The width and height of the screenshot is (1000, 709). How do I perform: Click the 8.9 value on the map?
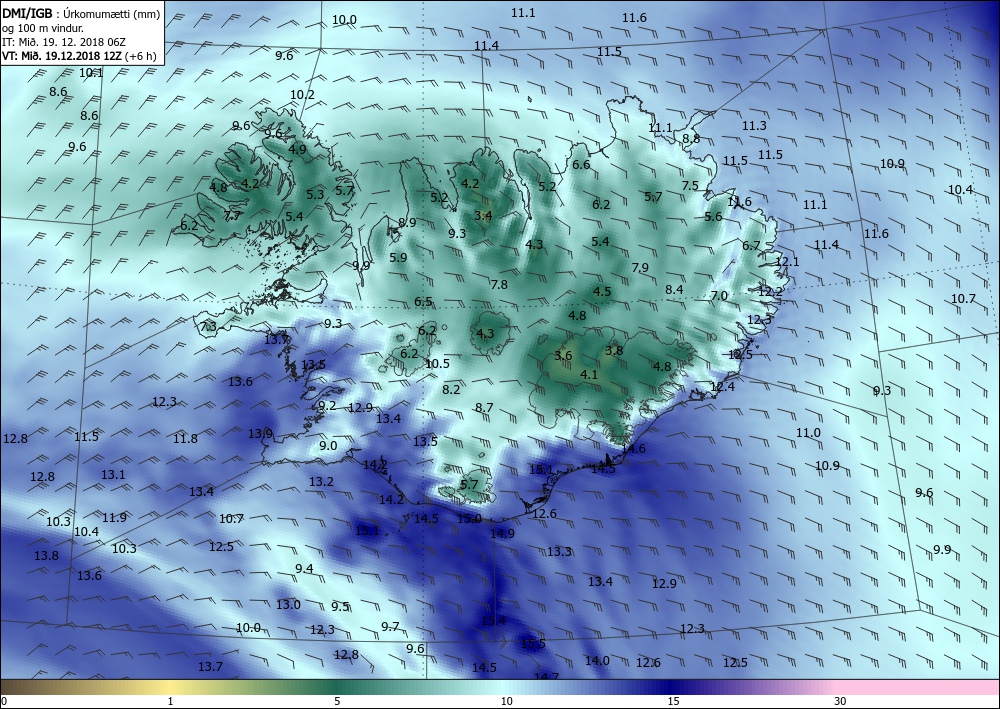point(407,223)
